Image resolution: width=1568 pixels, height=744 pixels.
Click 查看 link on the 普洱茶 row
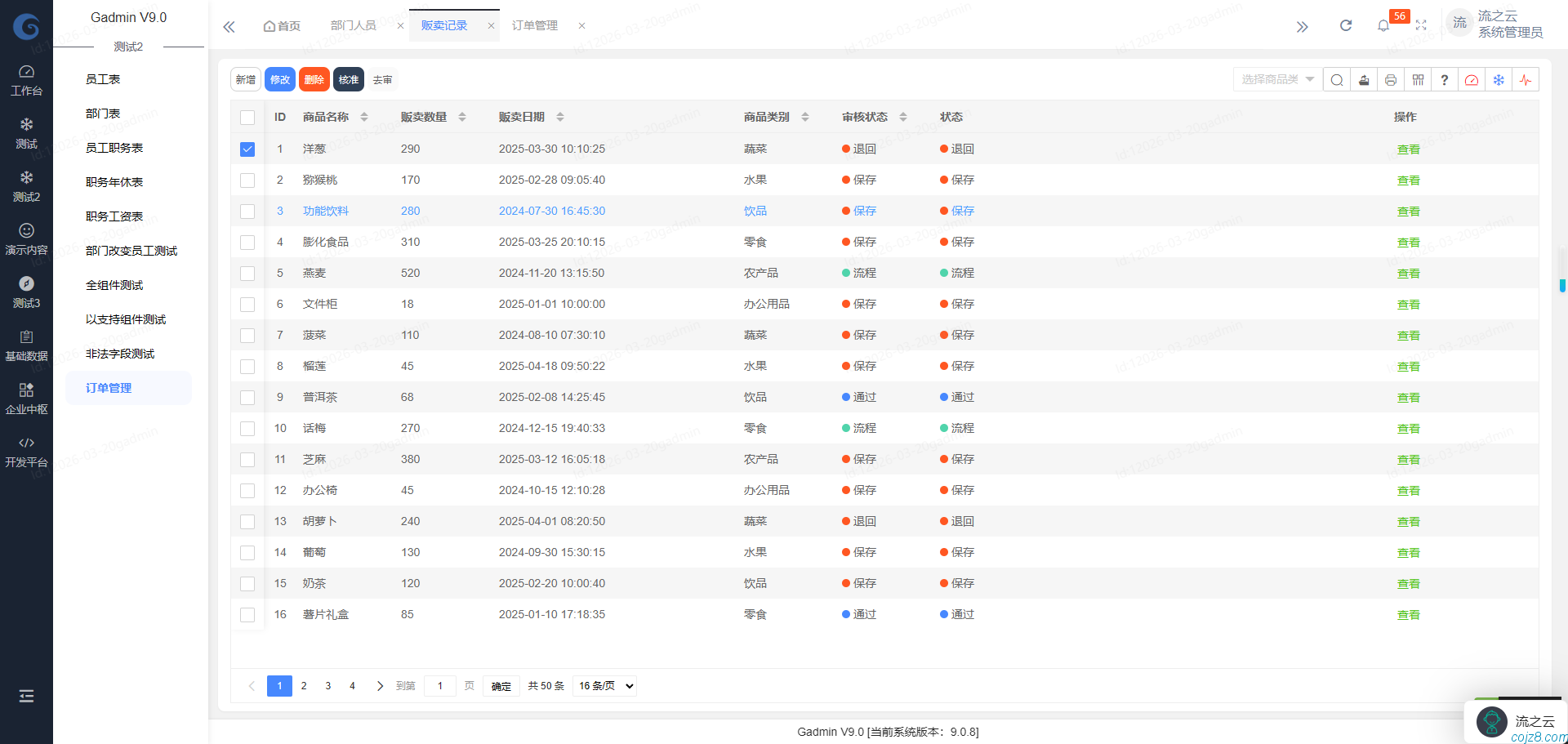coord(1408,397)
